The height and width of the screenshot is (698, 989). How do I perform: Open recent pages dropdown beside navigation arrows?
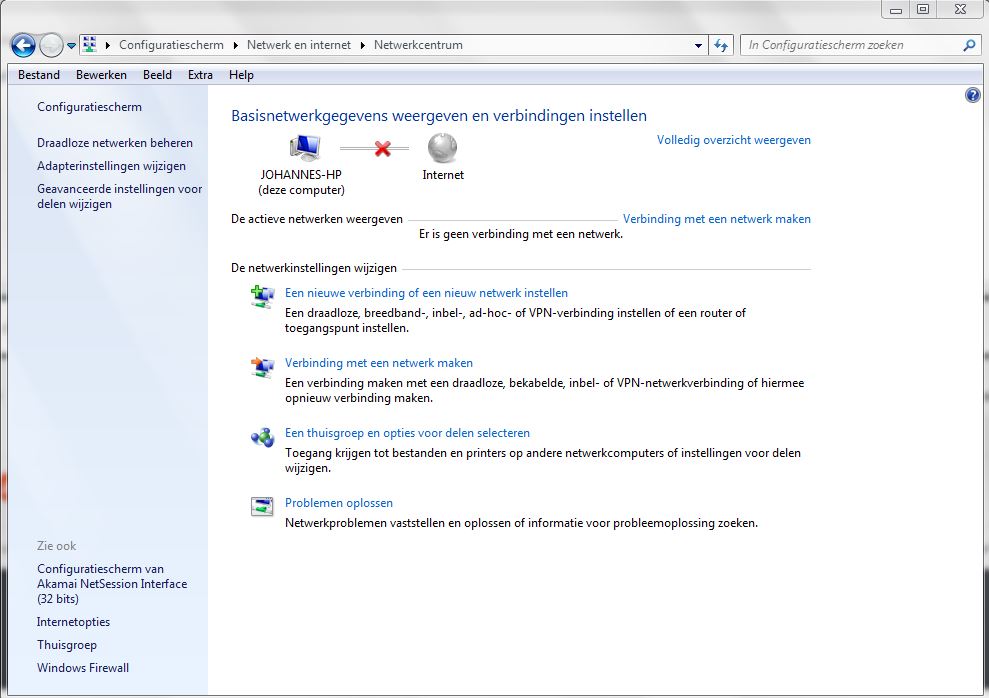[71, 45]
